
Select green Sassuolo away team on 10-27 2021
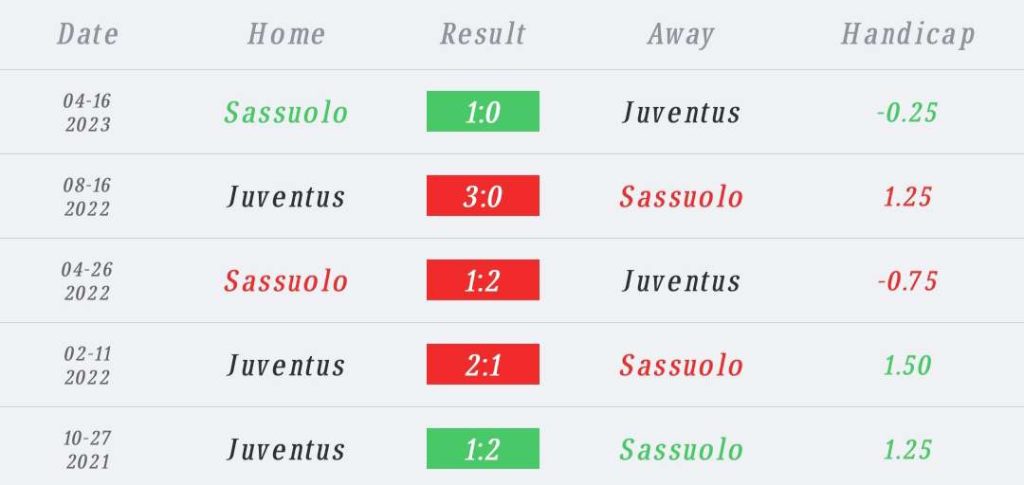pyautogui.click(x=681, y=449)
